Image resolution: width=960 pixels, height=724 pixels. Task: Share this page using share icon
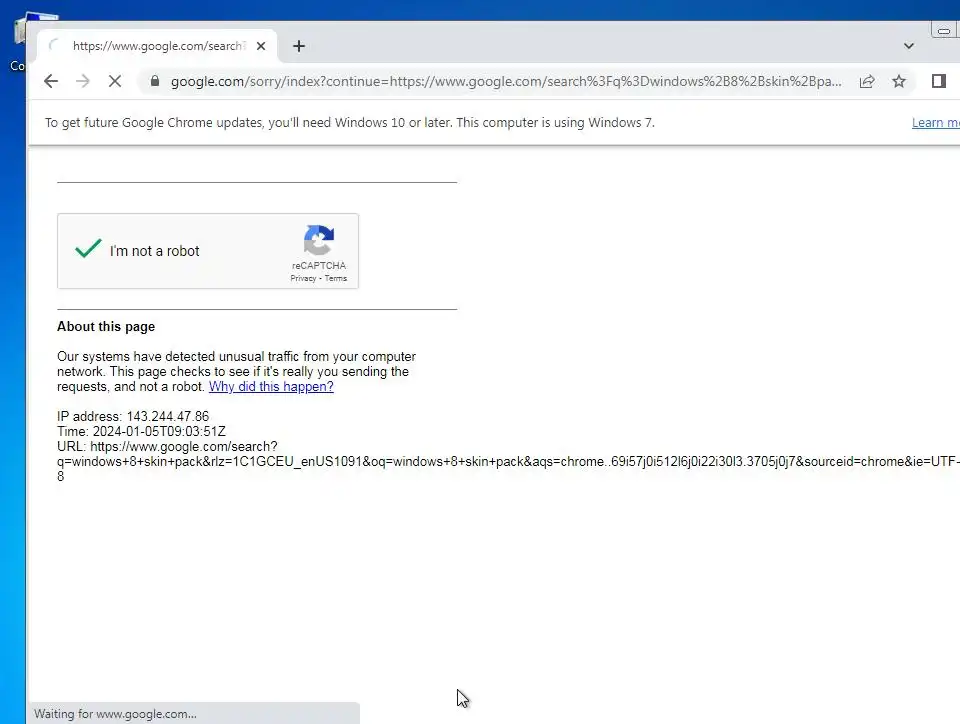867,81
